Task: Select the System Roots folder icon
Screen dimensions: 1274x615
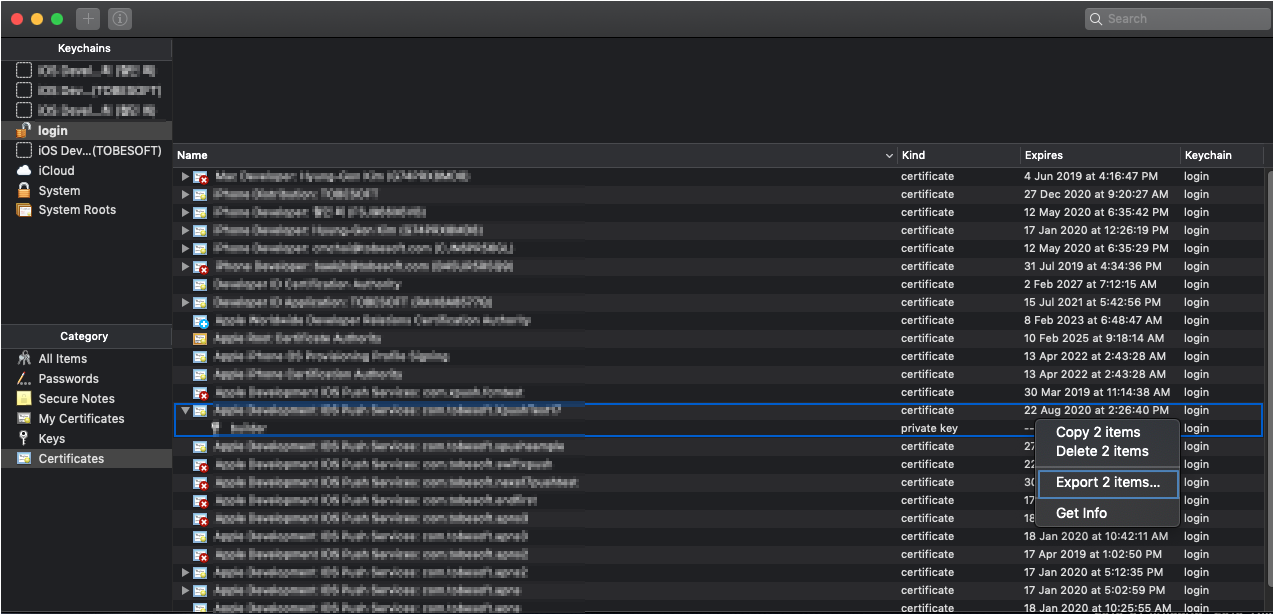Action: coord(24,210)
